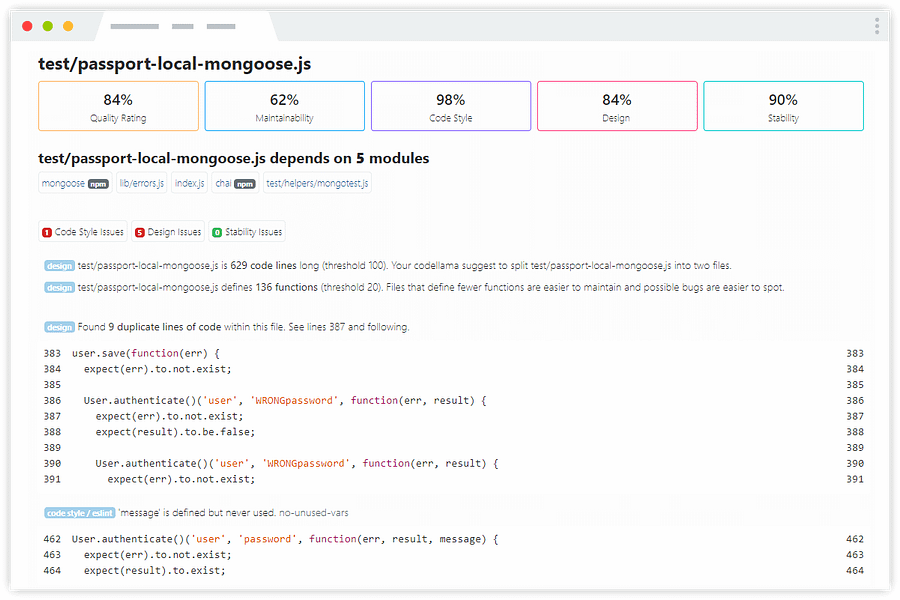
Task: Select the 84% Quality Rating card
Action: pyautogui.click(x=118, y=106)
